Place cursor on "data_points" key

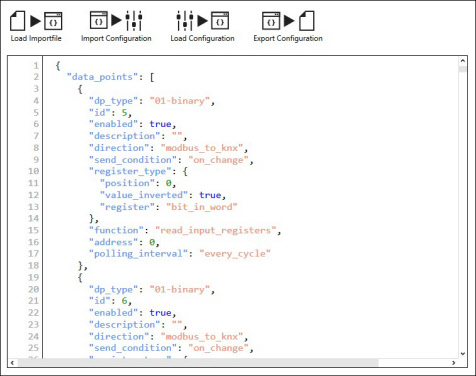click(102, 77)
